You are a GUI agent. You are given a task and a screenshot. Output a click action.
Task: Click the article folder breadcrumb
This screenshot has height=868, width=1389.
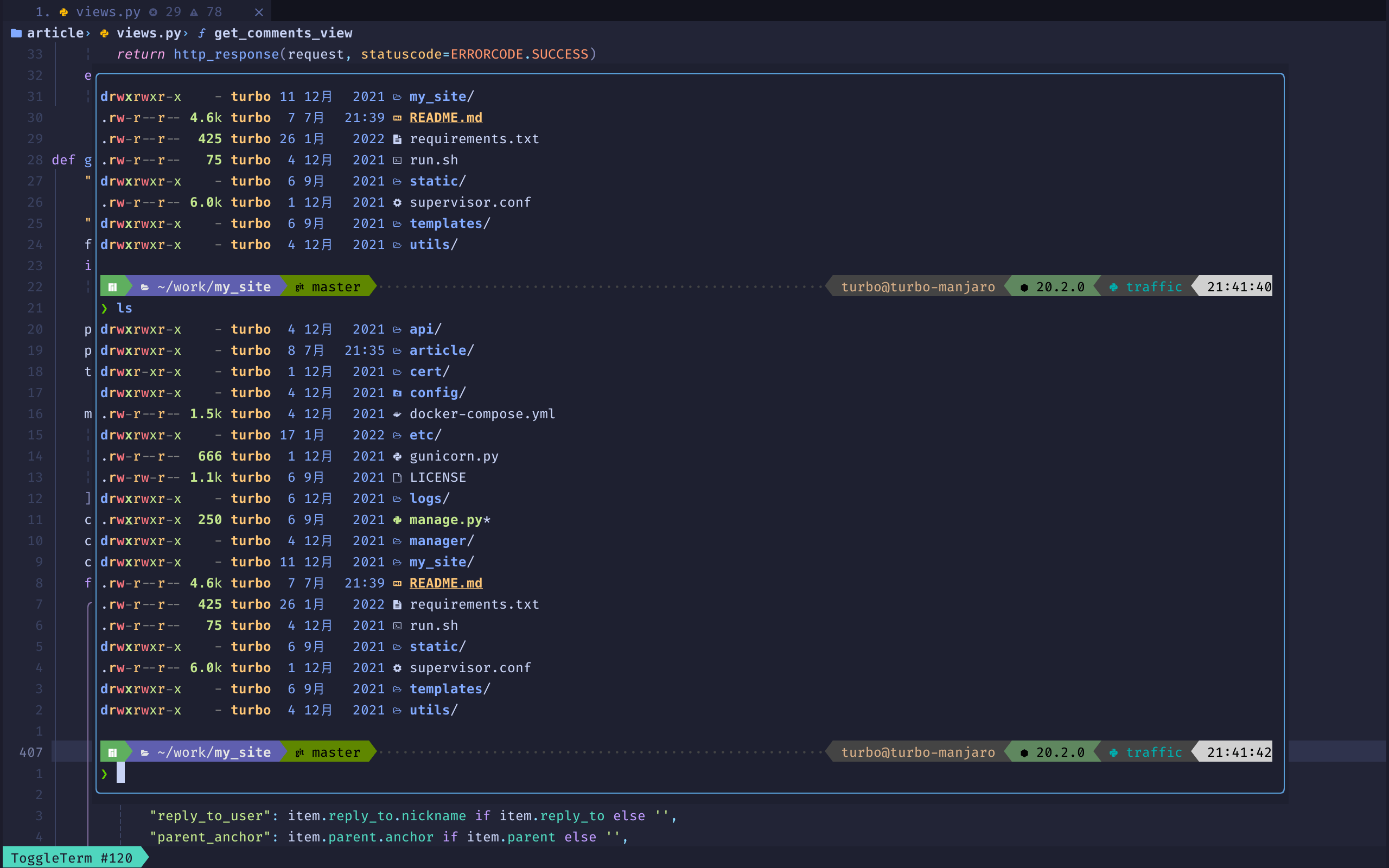click(54, 33)
